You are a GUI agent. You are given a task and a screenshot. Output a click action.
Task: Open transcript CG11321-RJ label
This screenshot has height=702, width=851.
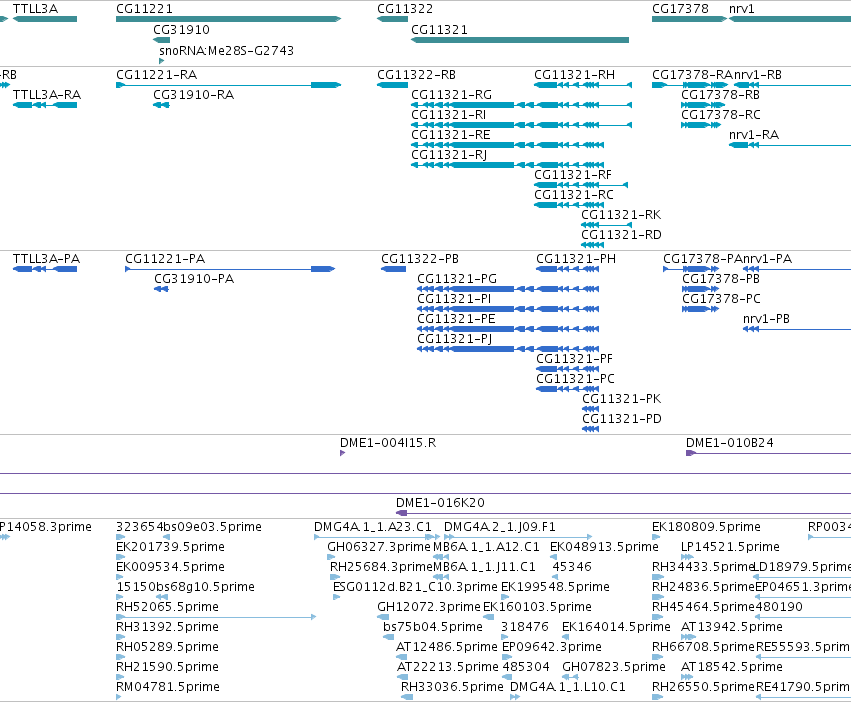[449, 155]
